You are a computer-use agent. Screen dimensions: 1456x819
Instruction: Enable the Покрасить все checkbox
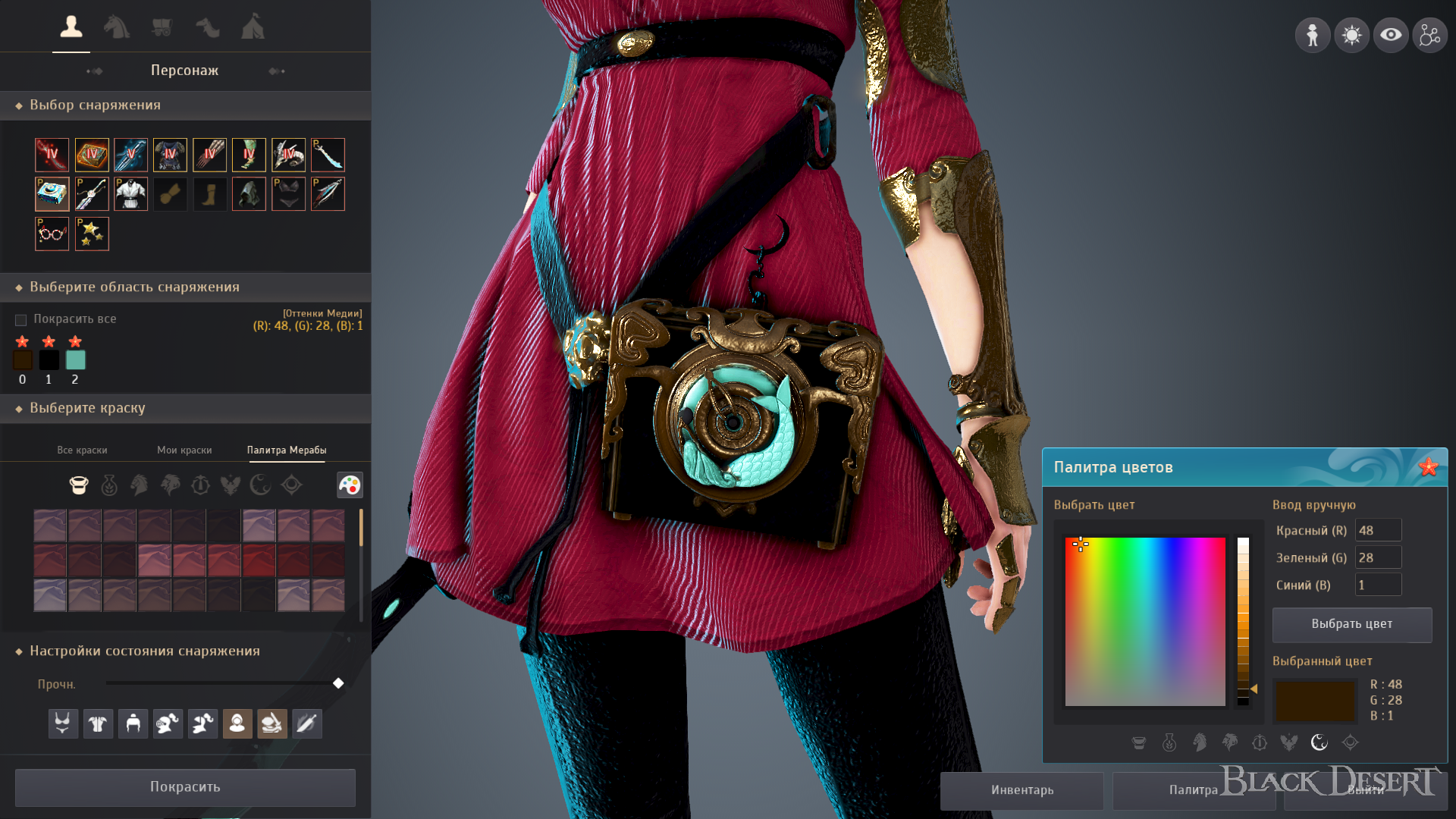[x=21, y=320]
